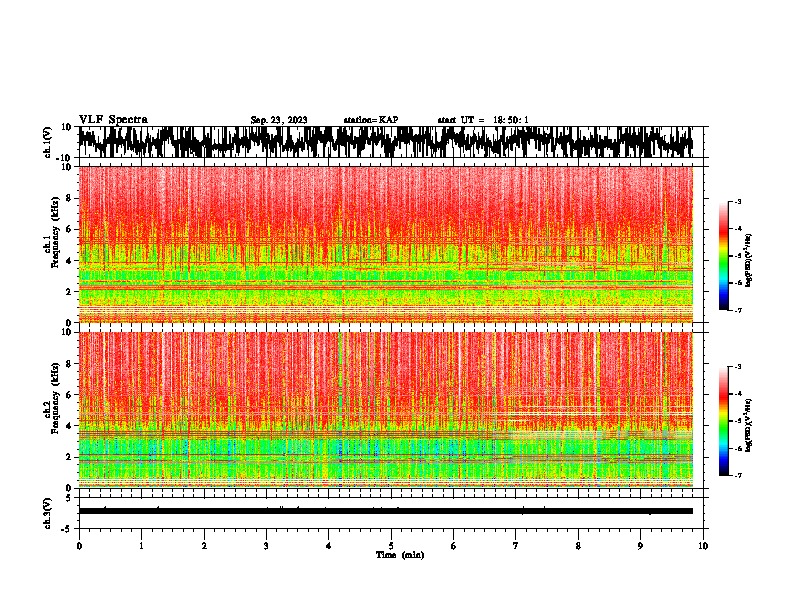792x612 pixels.
Task: Click the "station=KAP" label
Action: coord(371,120)
